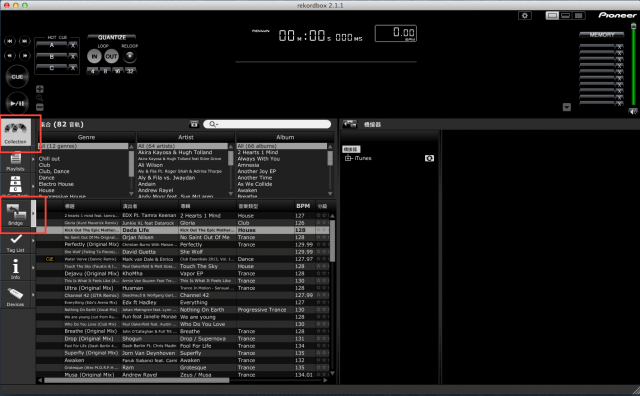The height and width of the screenshot is (396, 640).
Task: Click the previous track button
Action: coord(10,41)
